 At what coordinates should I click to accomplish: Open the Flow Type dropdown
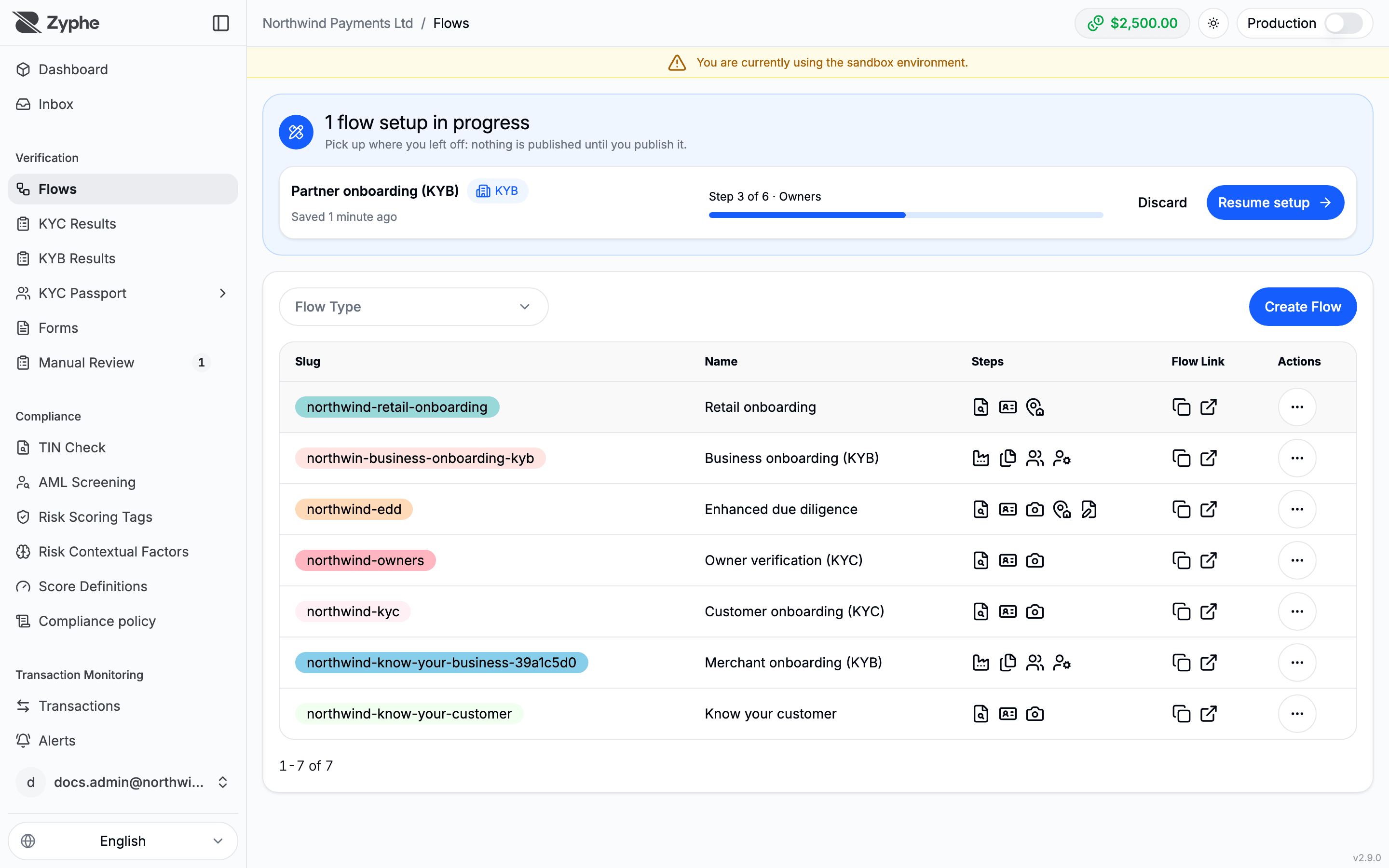coord(413,307)
